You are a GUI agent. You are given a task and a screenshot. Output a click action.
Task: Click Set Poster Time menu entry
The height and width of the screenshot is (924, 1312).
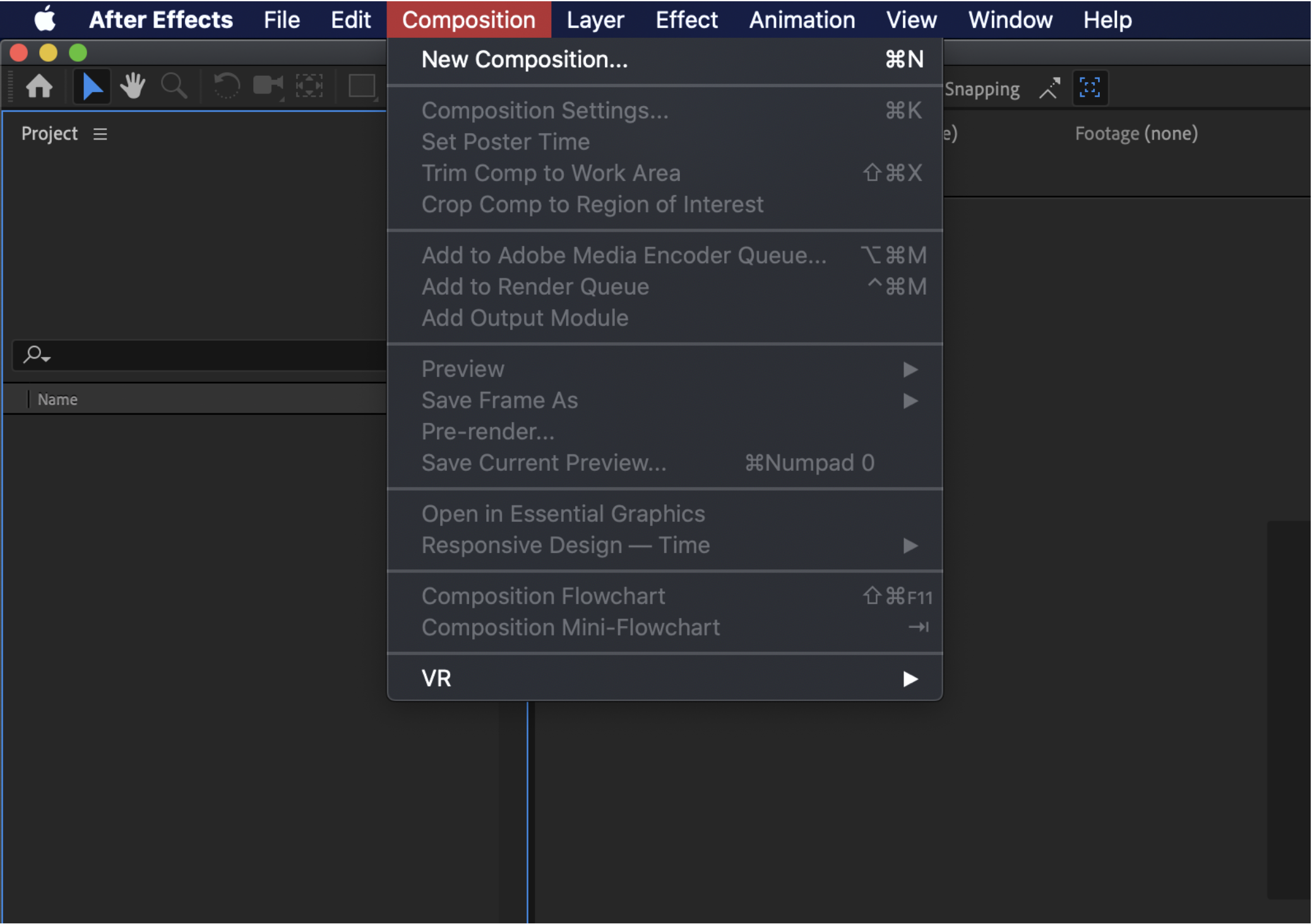(665, 142)
